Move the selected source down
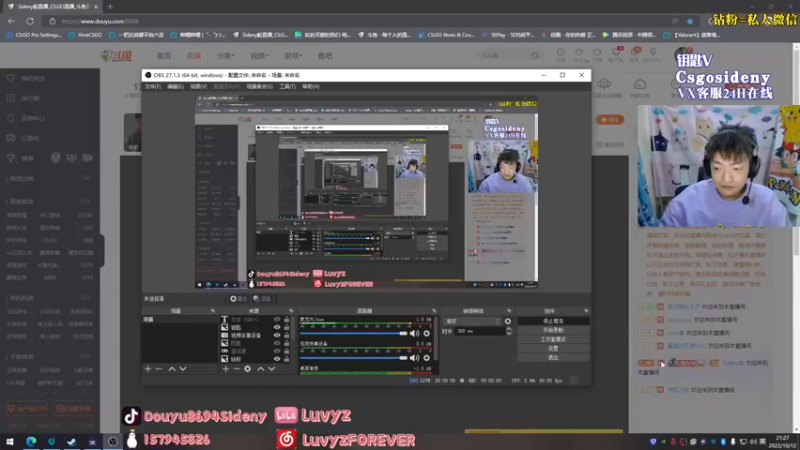 point(271,368)
